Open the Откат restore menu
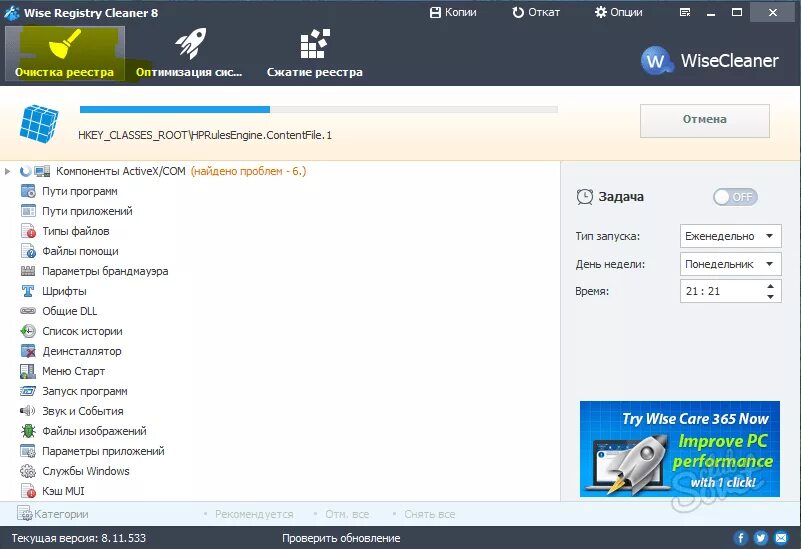This screenshot has width=801, height=549. click(x=536, y=12)
